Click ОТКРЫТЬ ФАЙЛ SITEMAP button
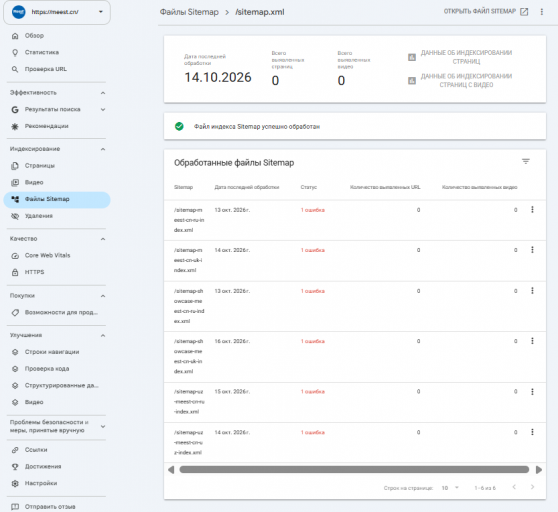The height and width of the screenshot is (512, 558). point(486,12)
